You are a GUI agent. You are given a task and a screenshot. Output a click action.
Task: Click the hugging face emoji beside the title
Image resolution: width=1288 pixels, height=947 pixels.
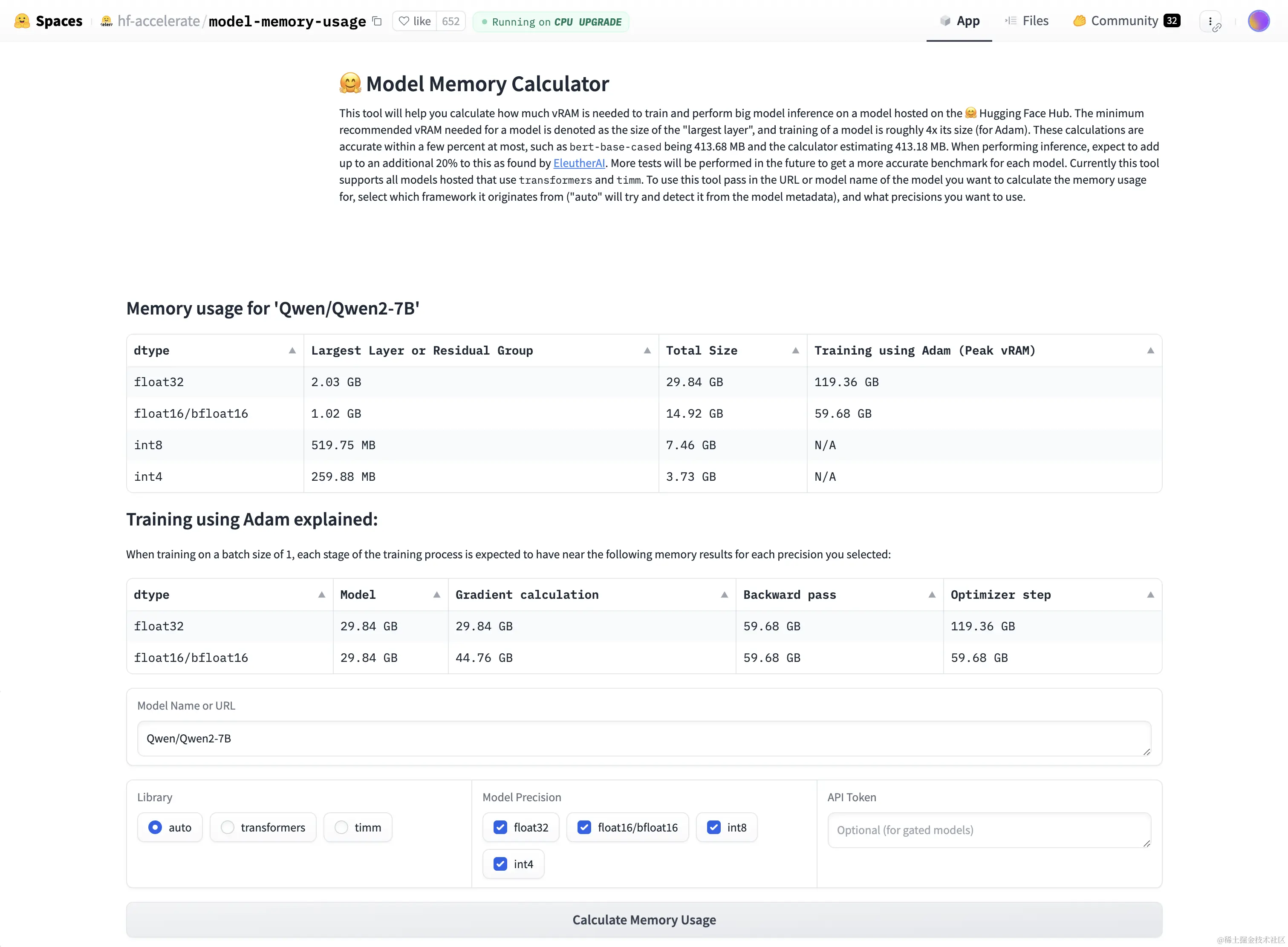pyautogui.click(x=350, y=83)
